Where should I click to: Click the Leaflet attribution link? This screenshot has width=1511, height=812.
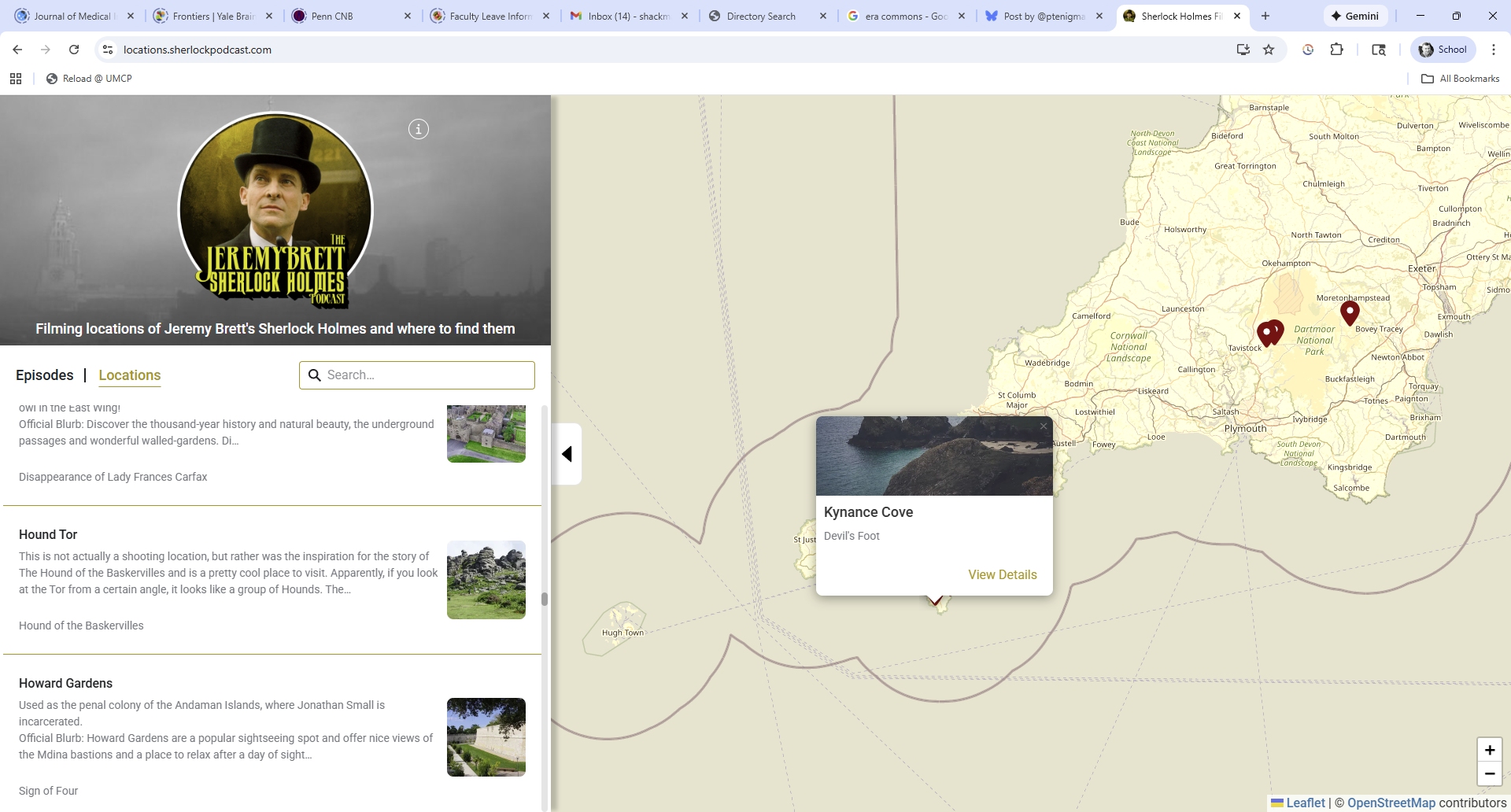click(x=1305, y=803)
